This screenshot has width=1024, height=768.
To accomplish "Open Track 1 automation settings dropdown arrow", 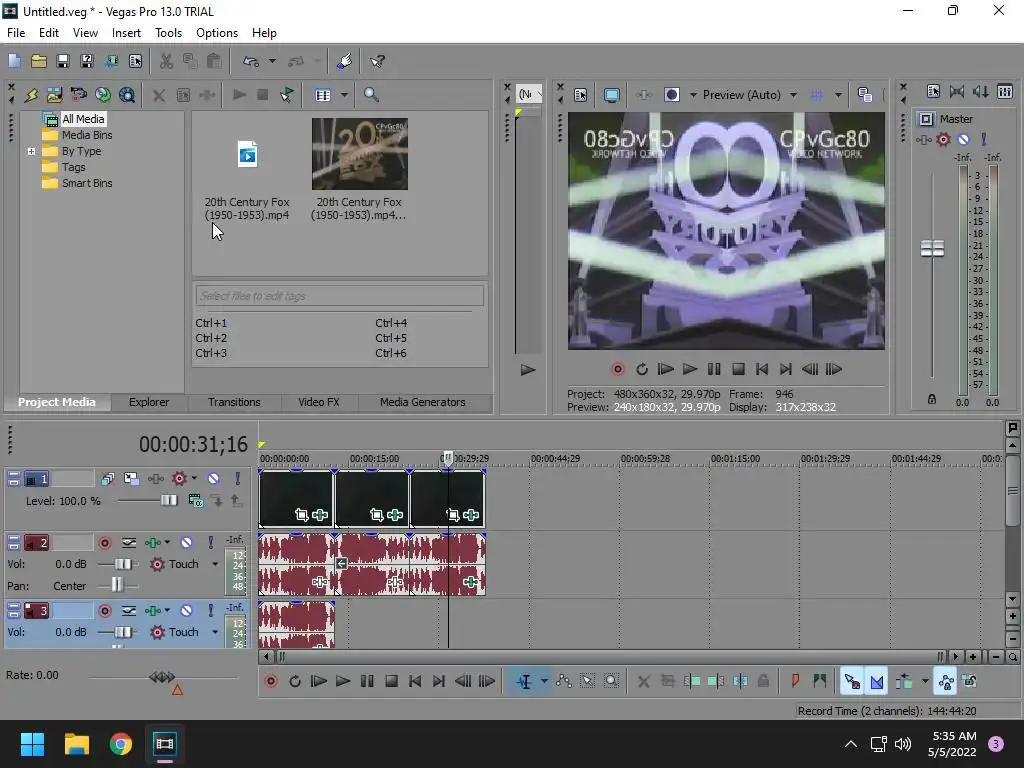I will point(194,479).
